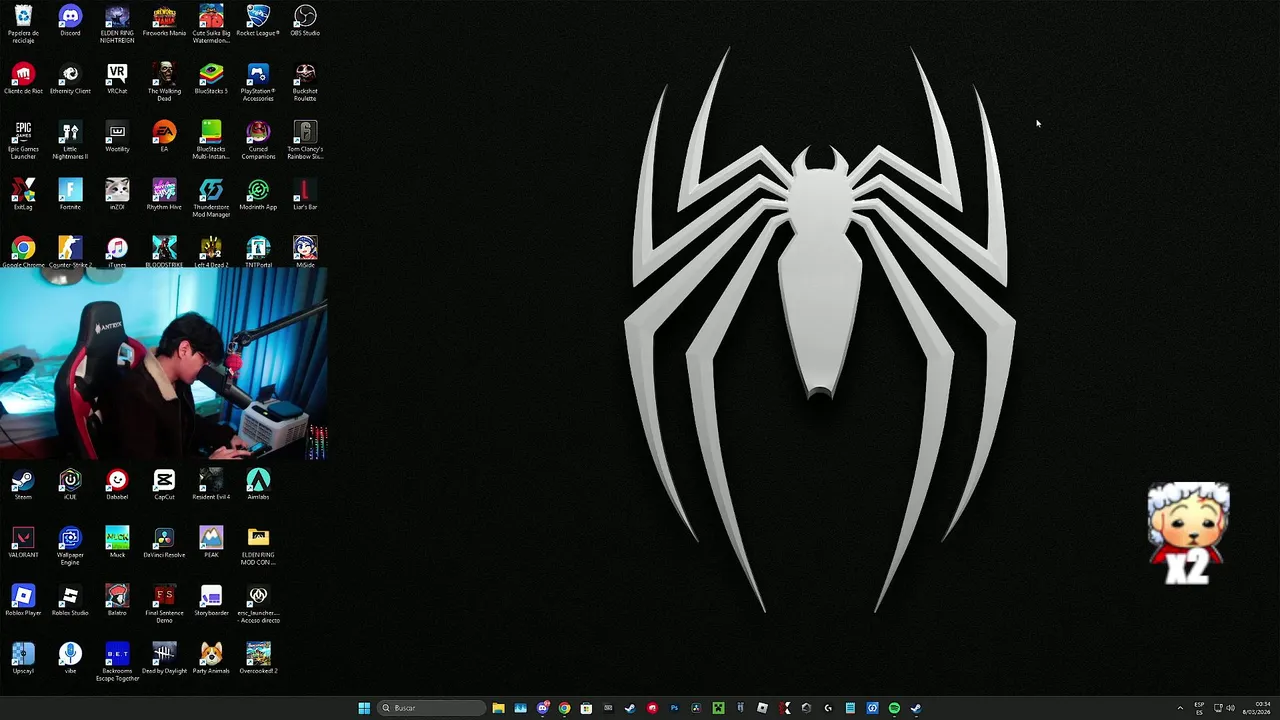Select the Storyboarder desktop shortcut
Image resolution: width=1280 pixels, height=720 pixels.
[x=211, y=601]
